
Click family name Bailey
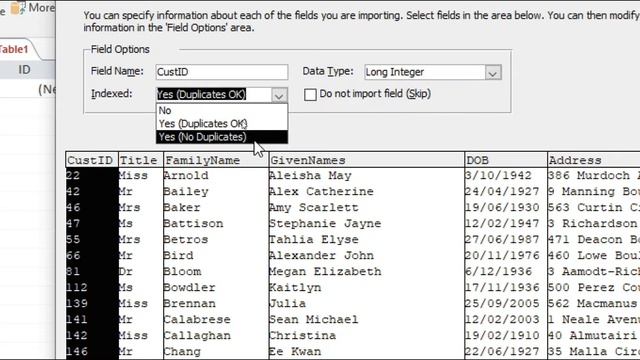[x=186, y=191]
